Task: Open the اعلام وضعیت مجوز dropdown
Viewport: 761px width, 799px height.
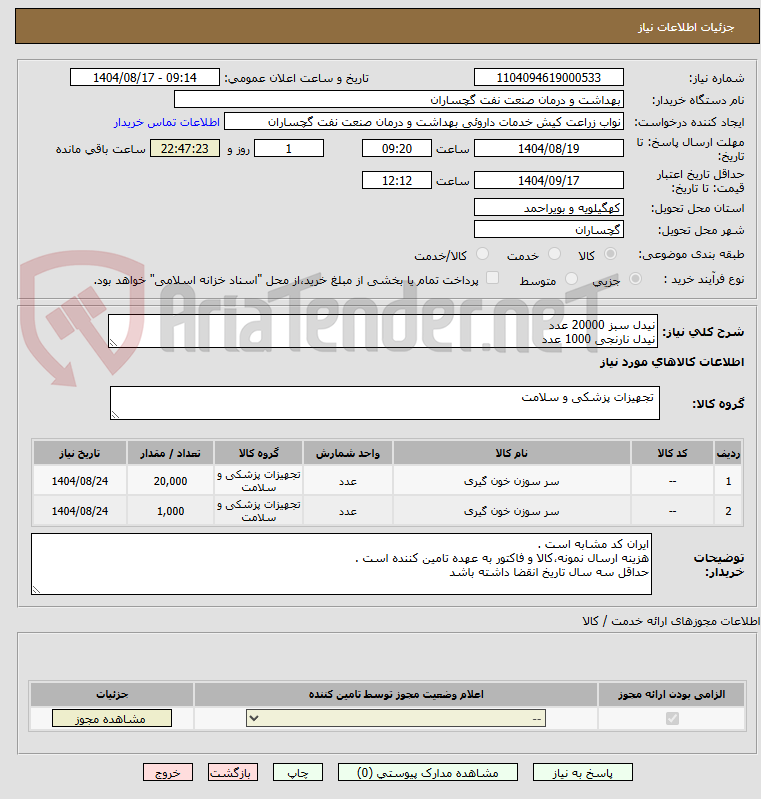Action: click(396, 718)
